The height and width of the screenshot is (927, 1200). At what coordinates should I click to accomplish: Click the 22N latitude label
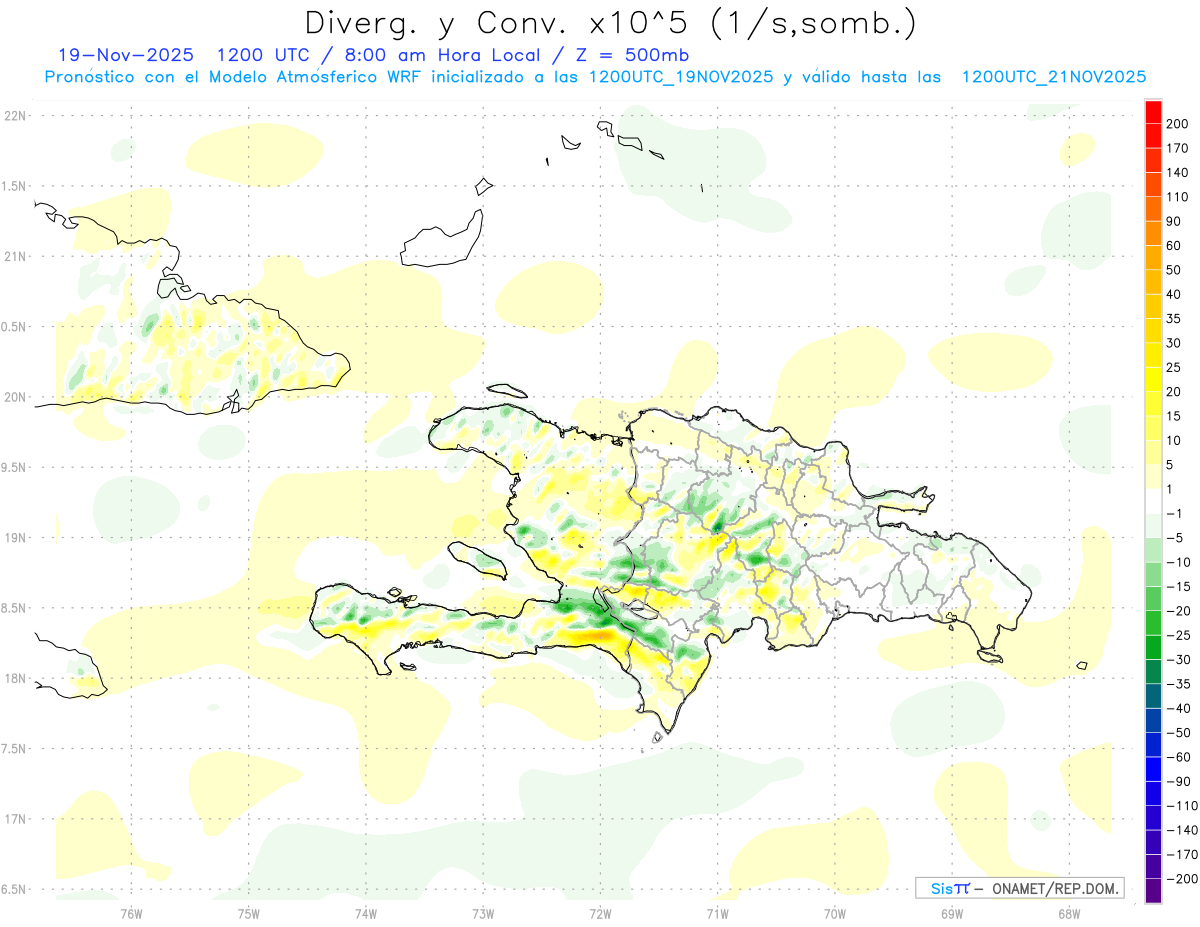(14, 115)
